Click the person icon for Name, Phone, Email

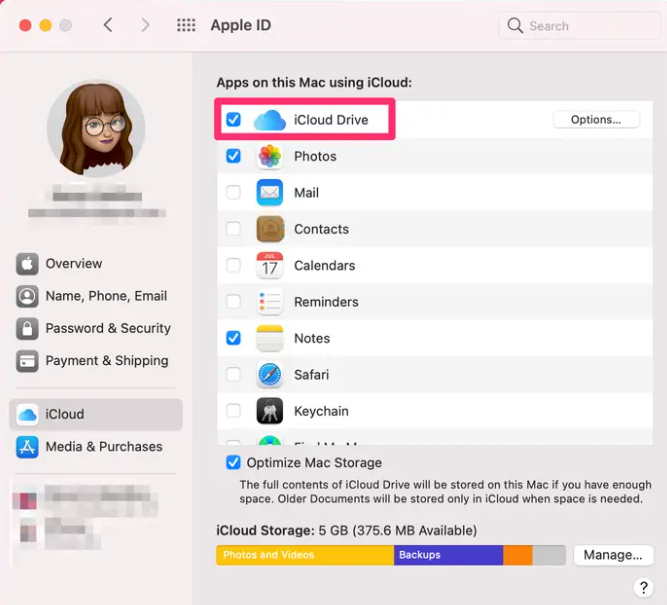(x=27, y=296)
